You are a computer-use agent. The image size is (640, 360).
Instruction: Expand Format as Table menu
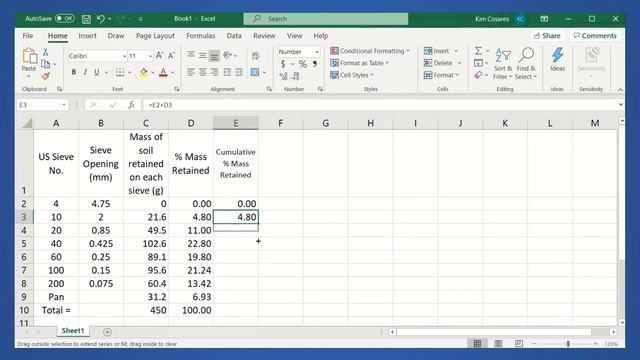360,63
